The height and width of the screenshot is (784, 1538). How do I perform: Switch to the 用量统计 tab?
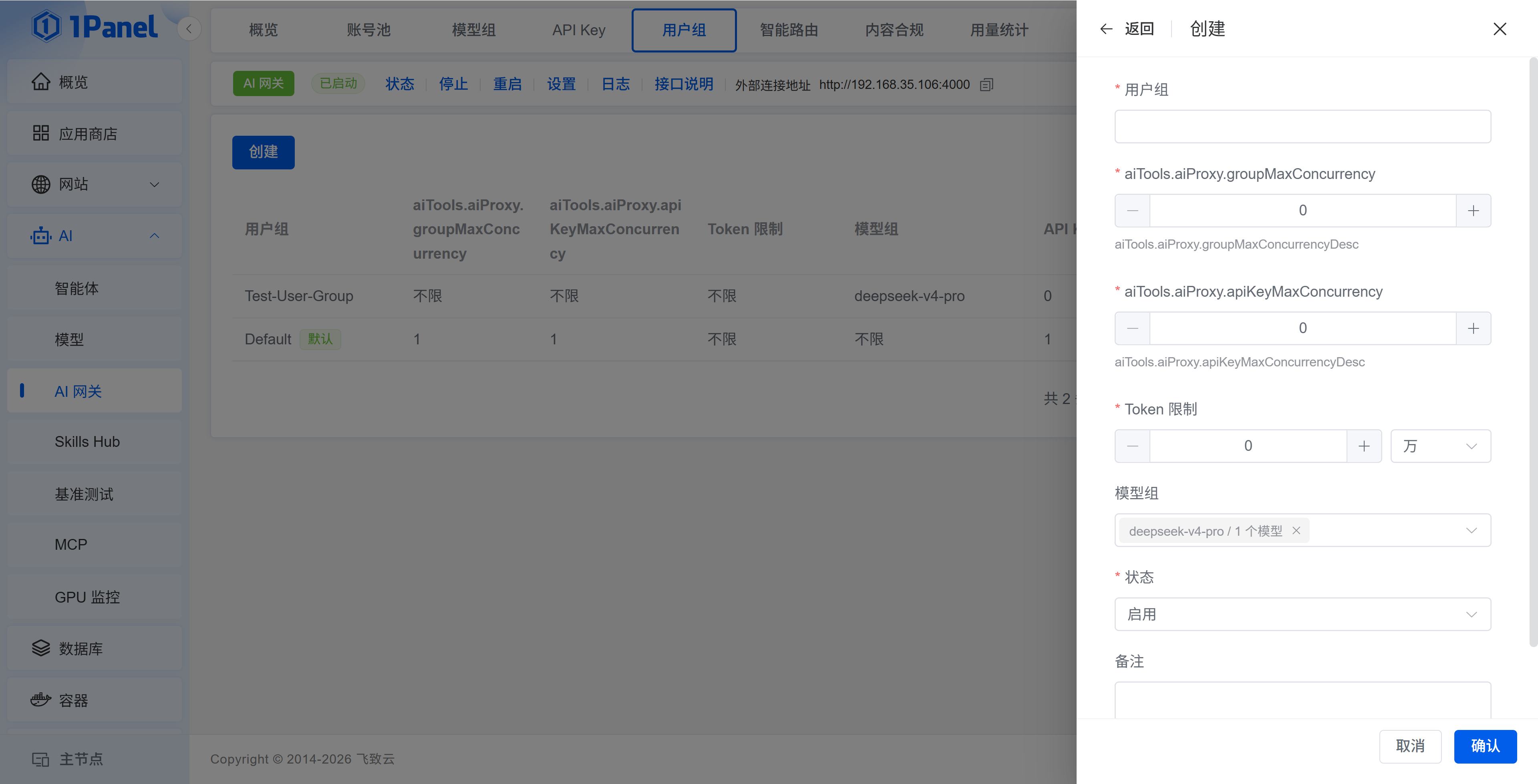999,30
